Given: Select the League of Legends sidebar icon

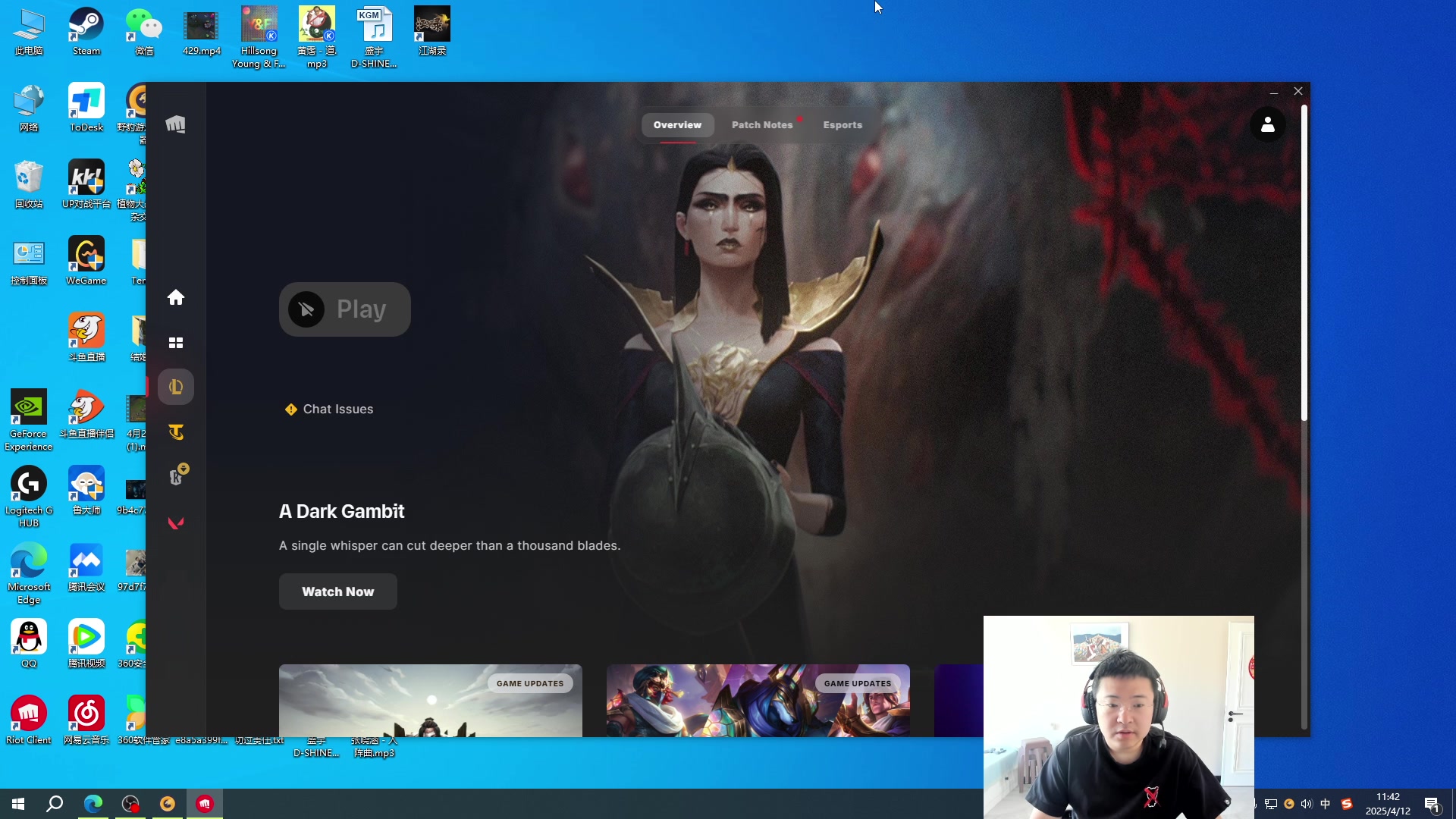Looking at the screenshot, I should tap(176, 387).
